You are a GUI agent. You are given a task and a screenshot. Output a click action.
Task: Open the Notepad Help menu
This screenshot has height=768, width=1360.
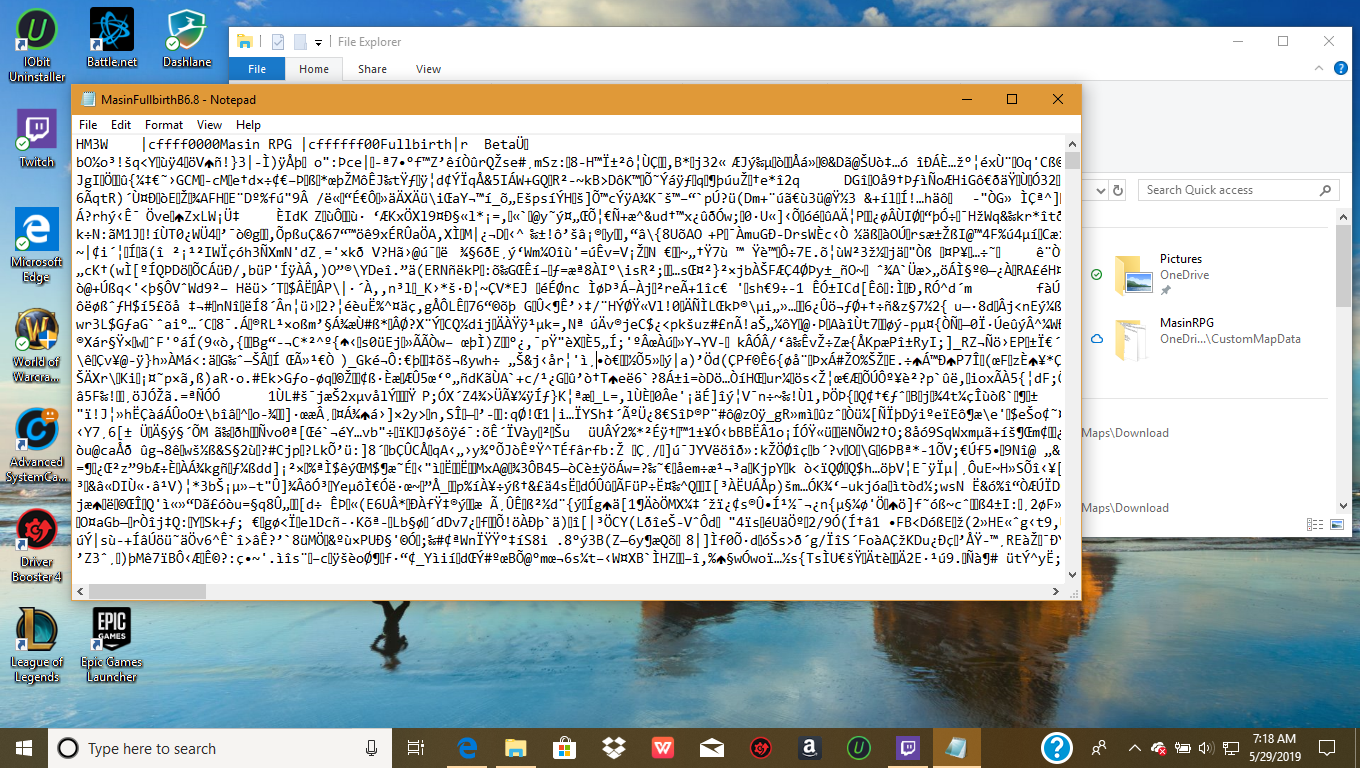point(248,125)
